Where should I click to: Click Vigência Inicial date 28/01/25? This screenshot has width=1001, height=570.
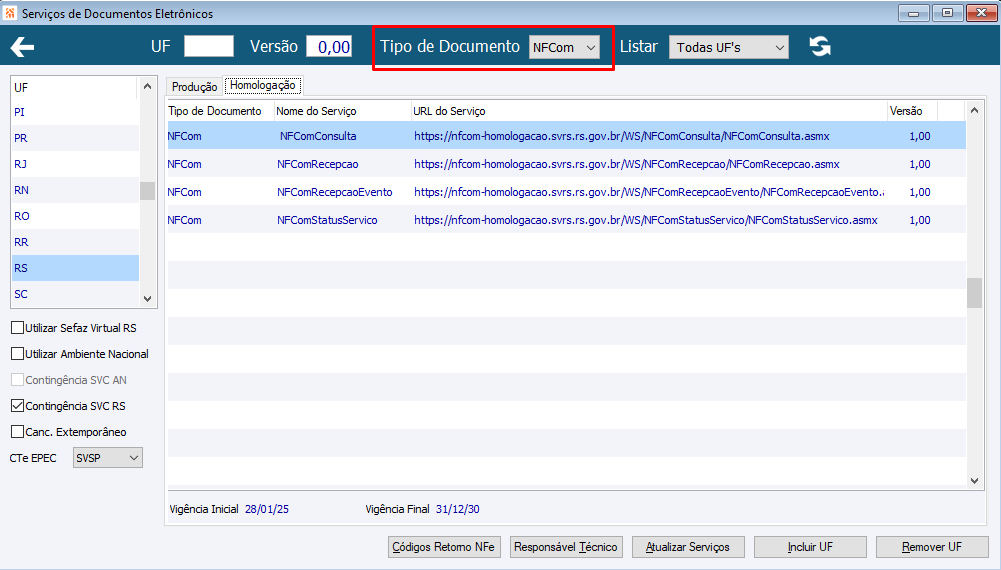pos(267,509)
